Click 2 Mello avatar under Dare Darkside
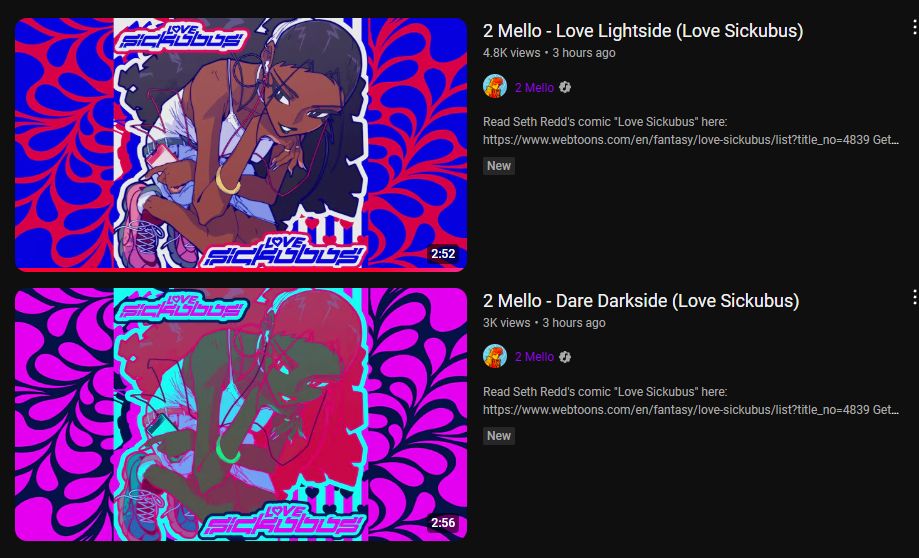The width and height of the screenshot is (919, 558). click(495, 356)
